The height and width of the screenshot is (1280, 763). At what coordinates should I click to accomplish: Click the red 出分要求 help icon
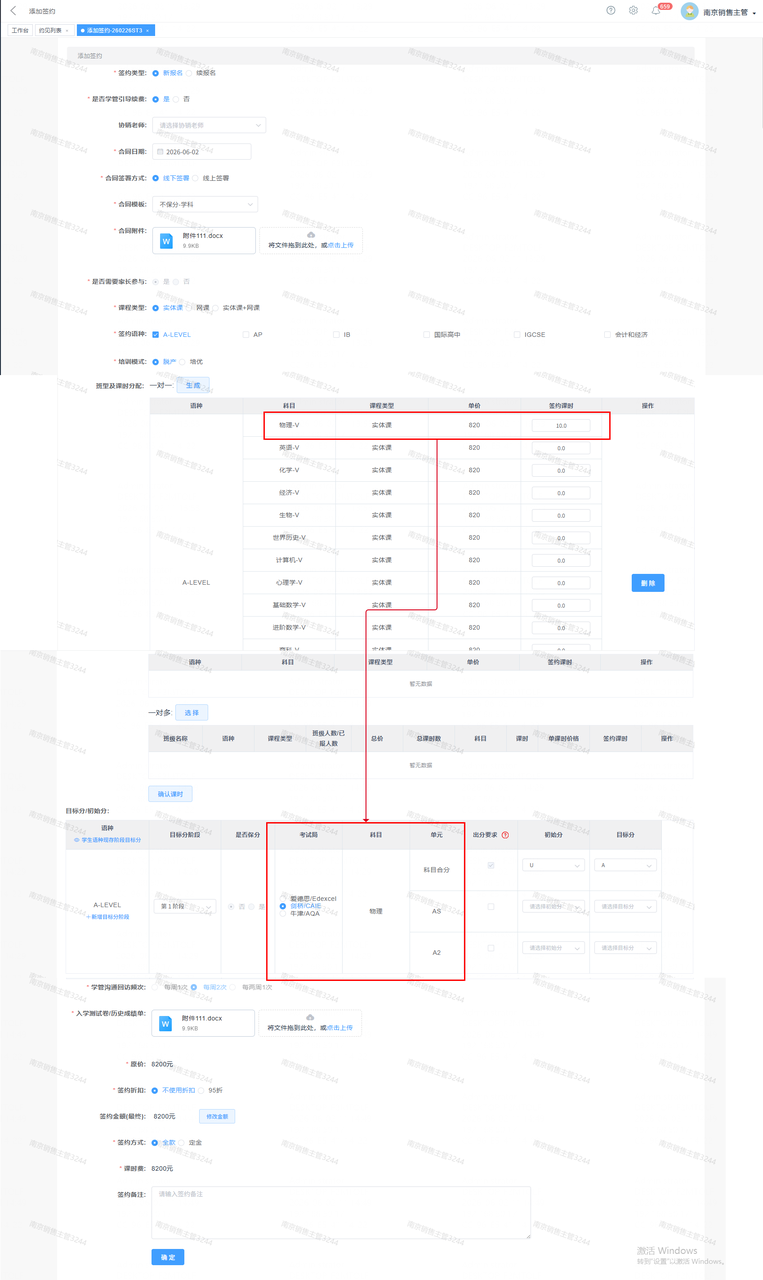pyautogui.click(x=505, y=834)
